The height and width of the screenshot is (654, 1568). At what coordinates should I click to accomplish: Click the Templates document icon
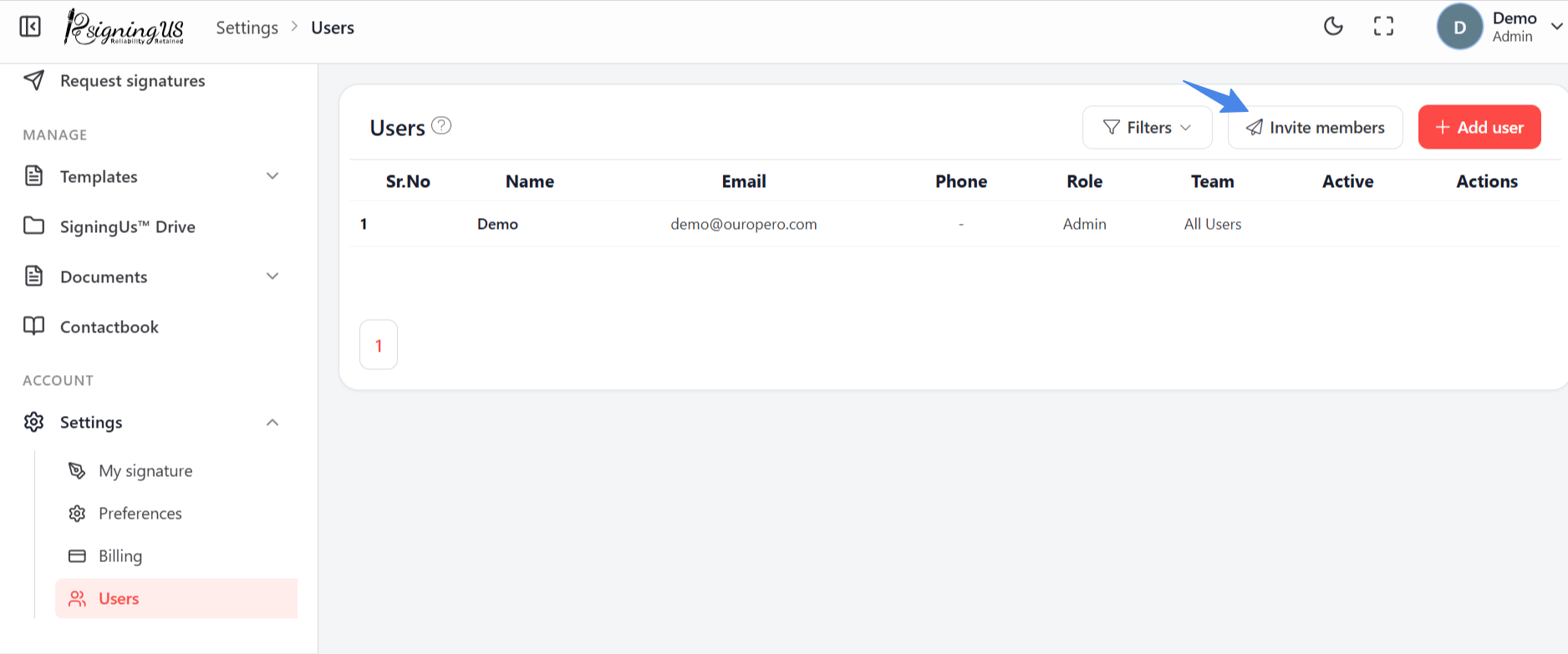point(33,175)
